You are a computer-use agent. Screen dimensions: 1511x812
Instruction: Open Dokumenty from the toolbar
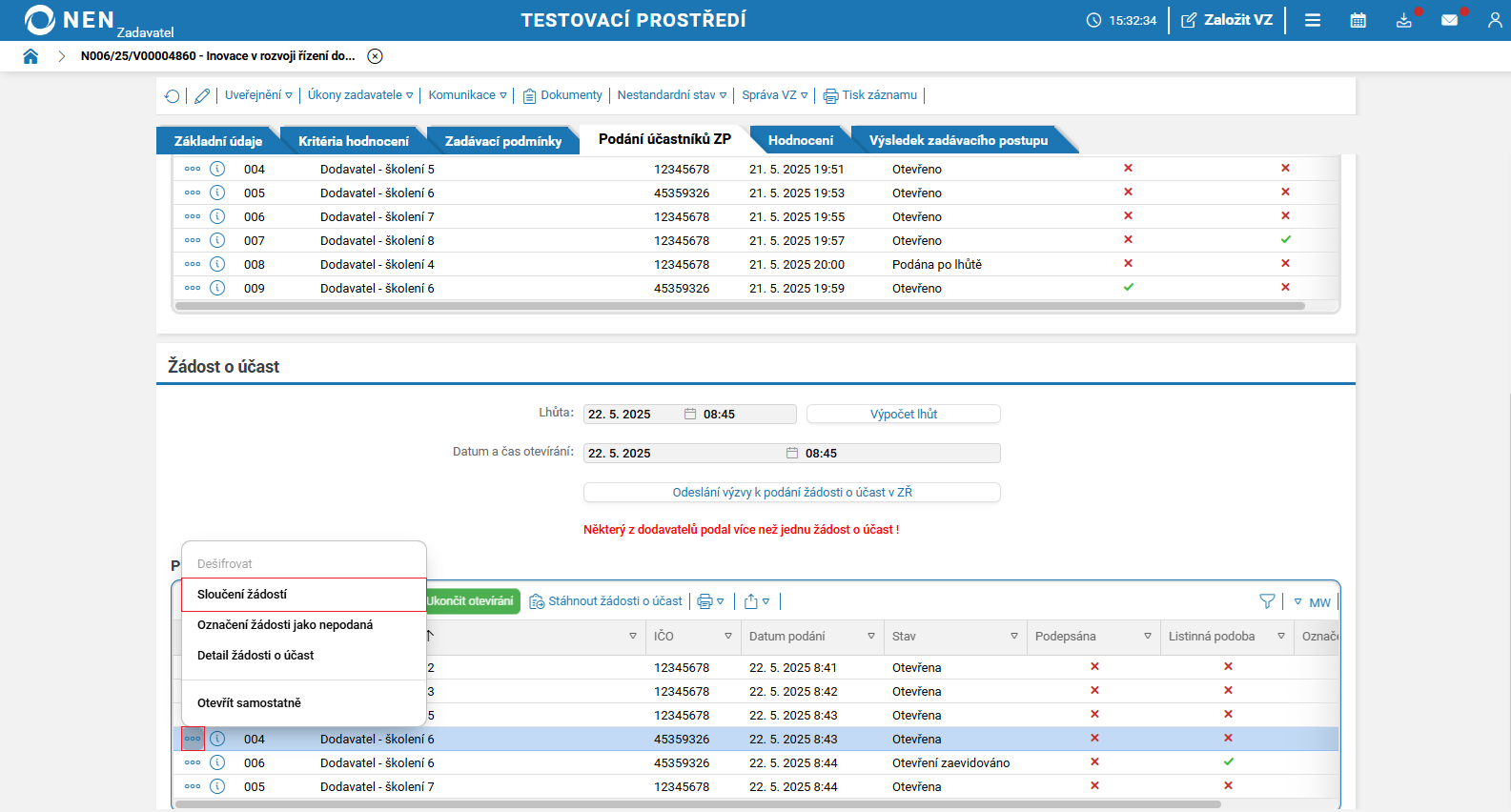[x=562, y=95]
